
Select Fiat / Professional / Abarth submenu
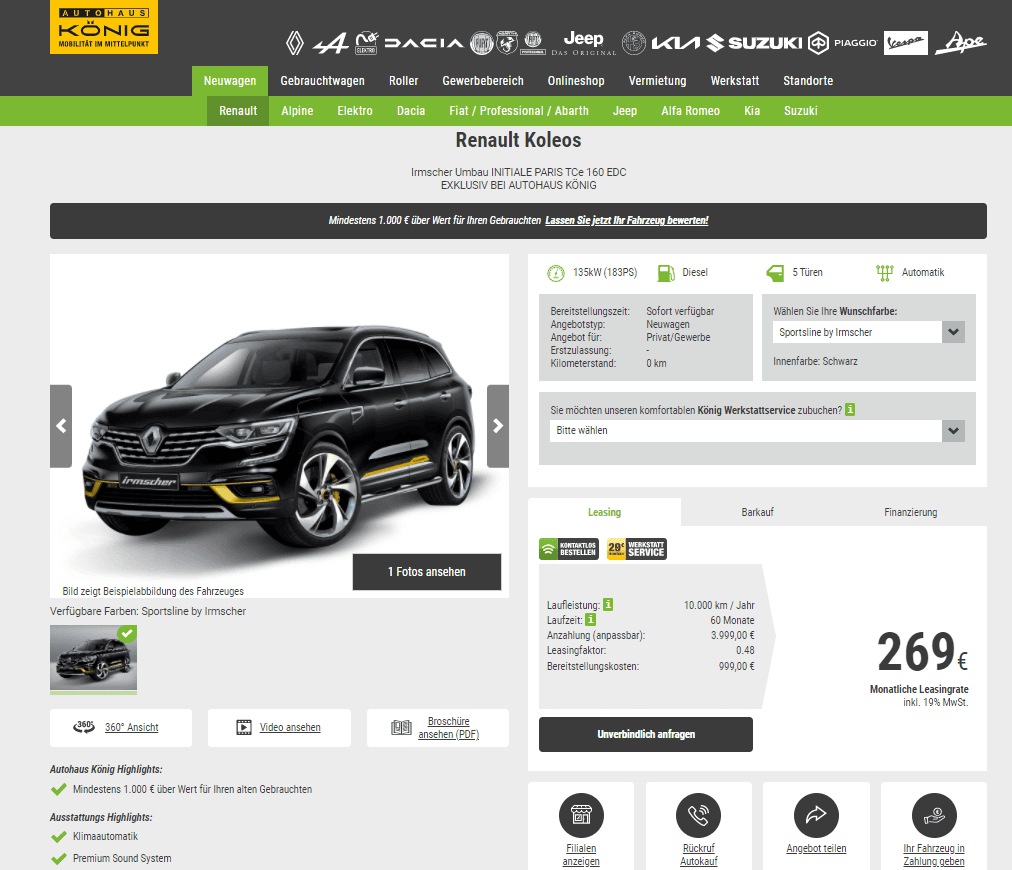tap(519, 111)
